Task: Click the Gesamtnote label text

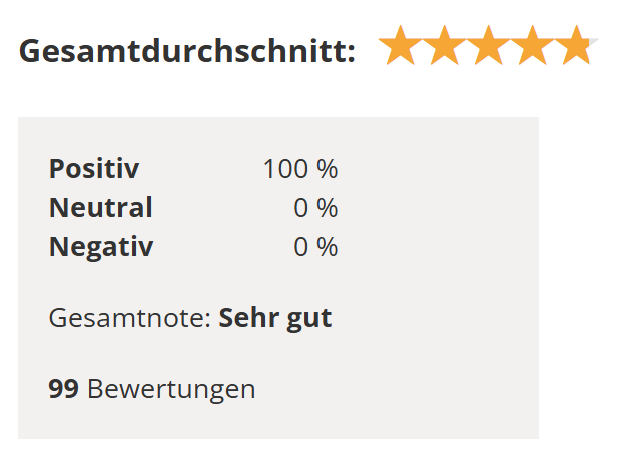Action: (x=130, y=319)
